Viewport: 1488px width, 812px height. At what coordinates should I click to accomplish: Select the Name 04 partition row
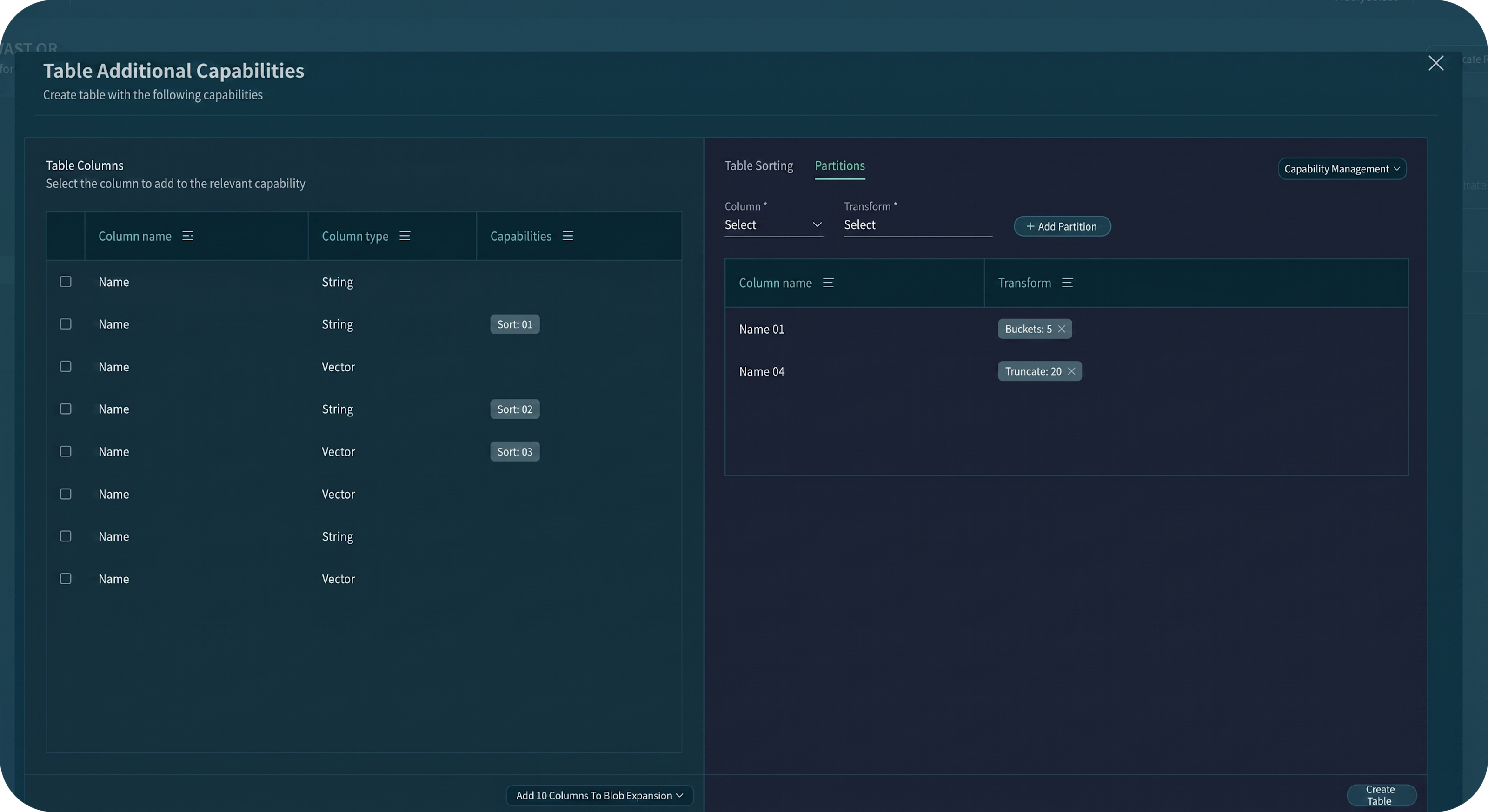click(x=1066, y=371)
